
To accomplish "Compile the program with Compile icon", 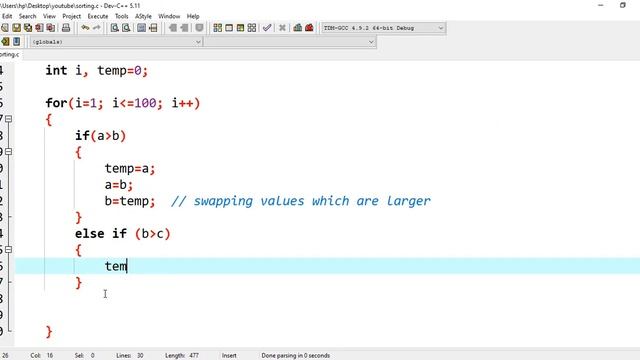I will tap(218, 28).
